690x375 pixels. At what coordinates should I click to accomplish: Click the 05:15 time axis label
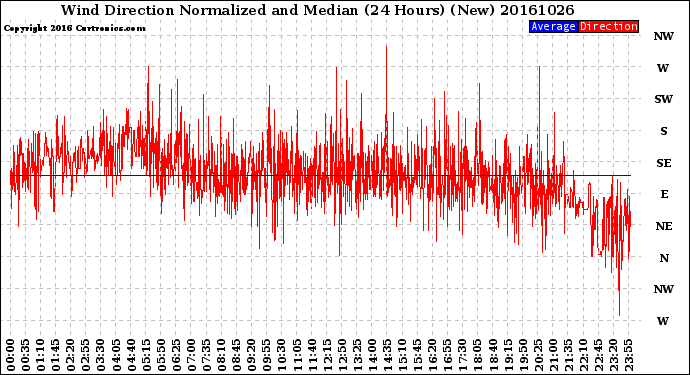click(146, 355)
